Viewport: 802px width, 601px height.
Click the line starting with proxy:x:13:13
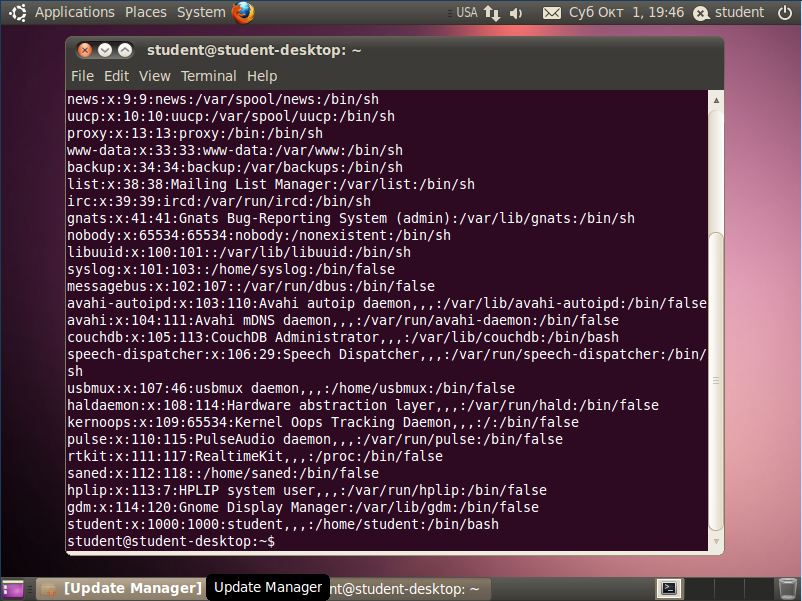pos(195,133)
